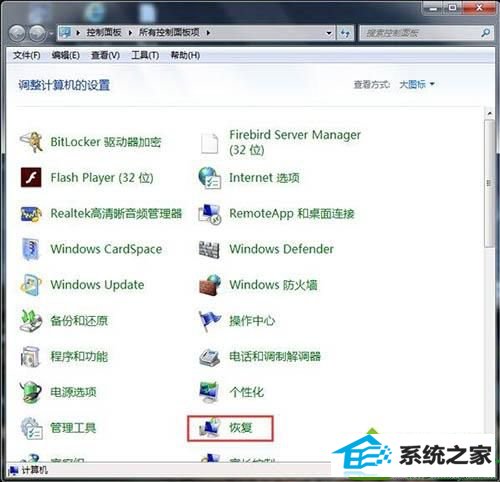The width and height of the screenshot is (500, 482).
Task: Open the 备份和还原 text link
Action: tap(79, 321)
